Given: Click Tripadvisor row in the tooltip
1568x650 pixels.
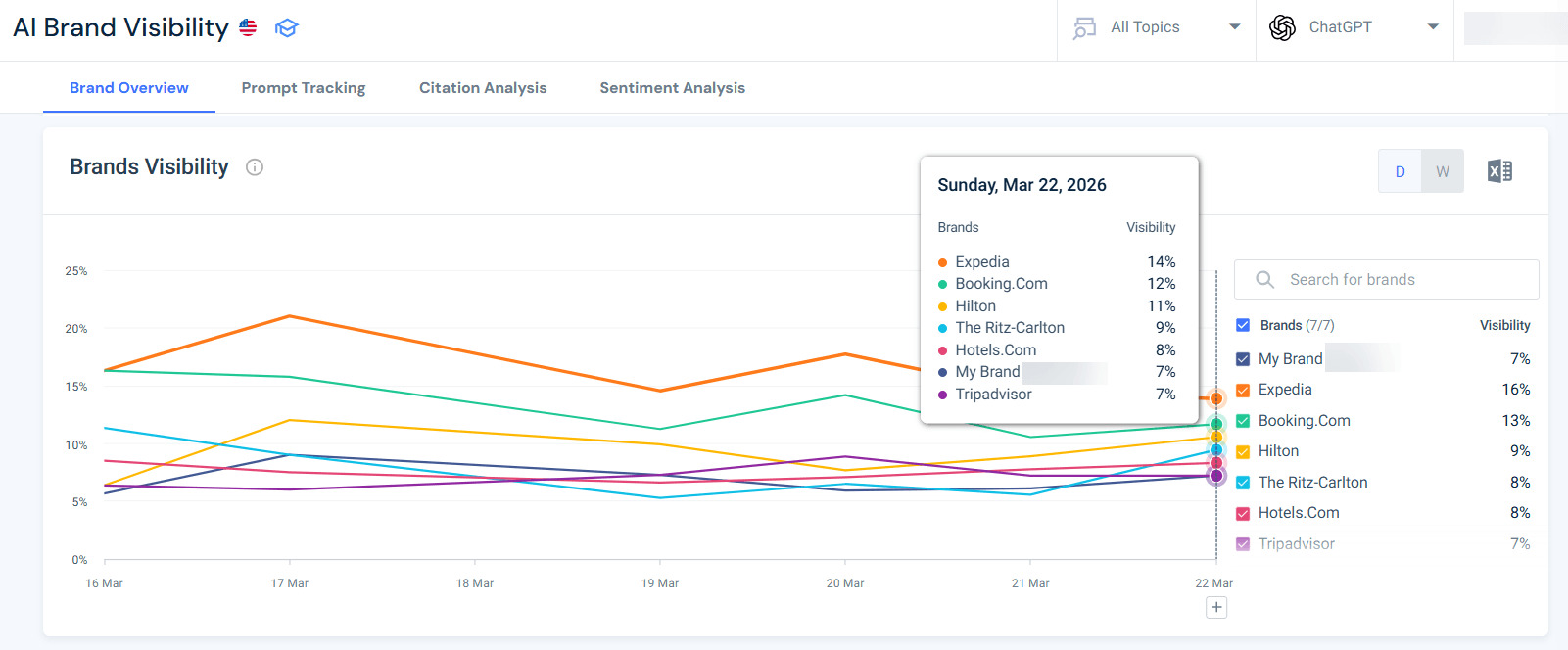Looking at the screenshot, I should (1057, 395).
